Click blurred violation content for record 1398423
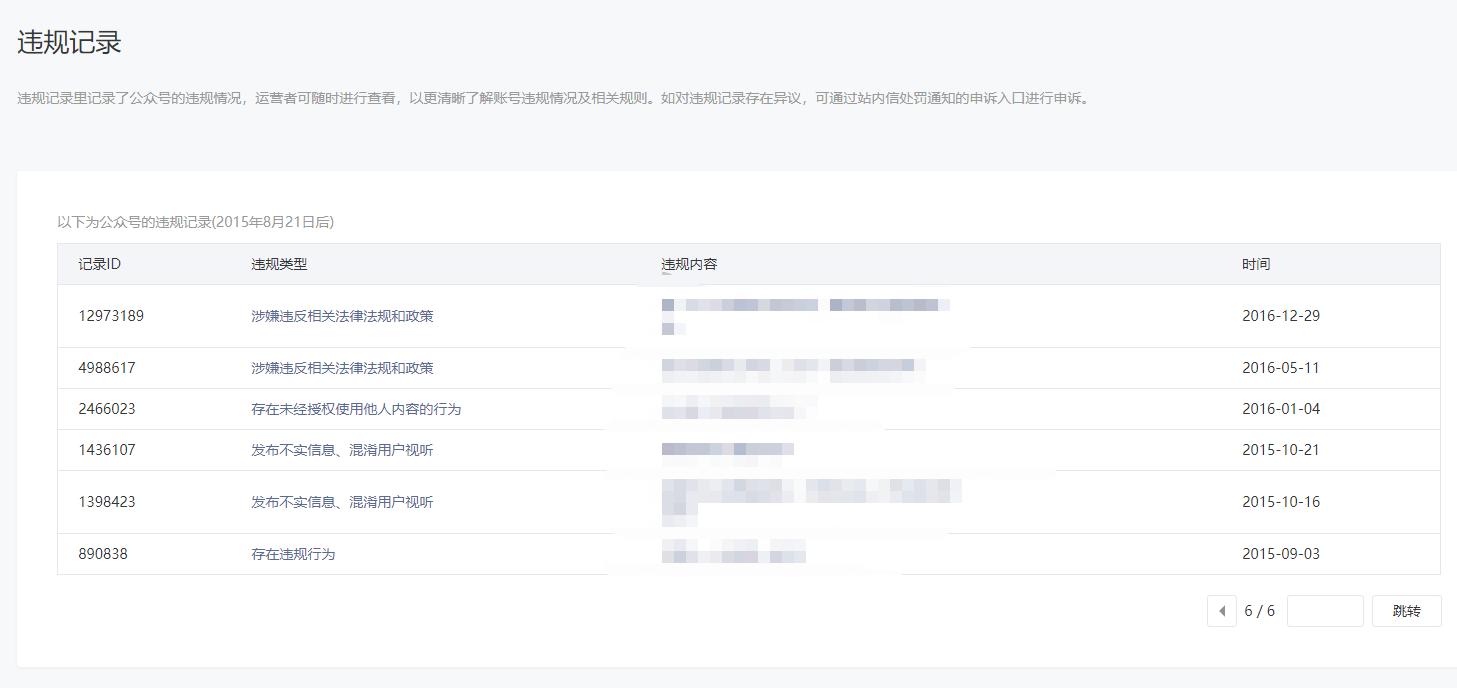 pyautogui.click(x=812, y=502)
